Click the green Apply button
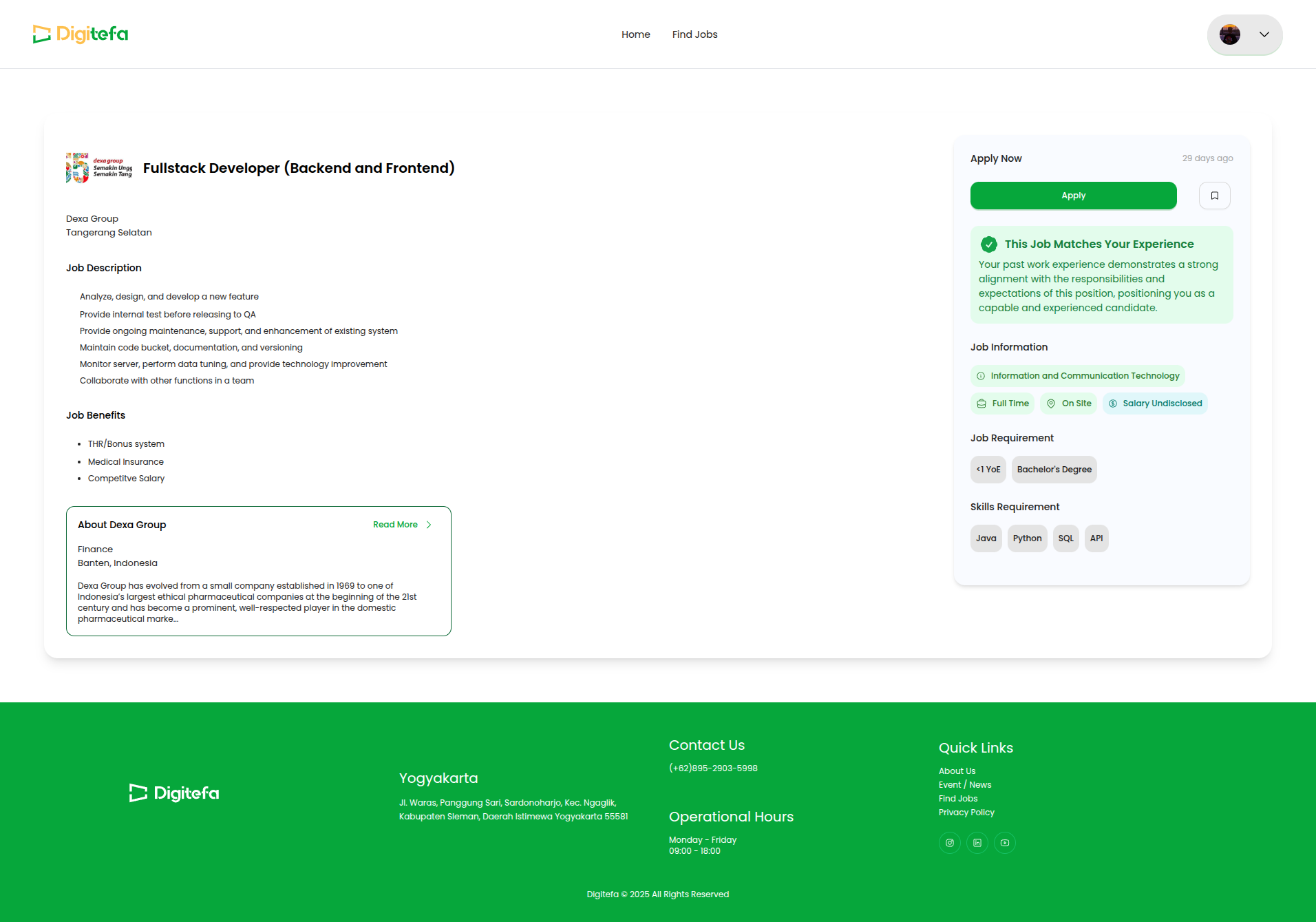 coord(1073,196)
